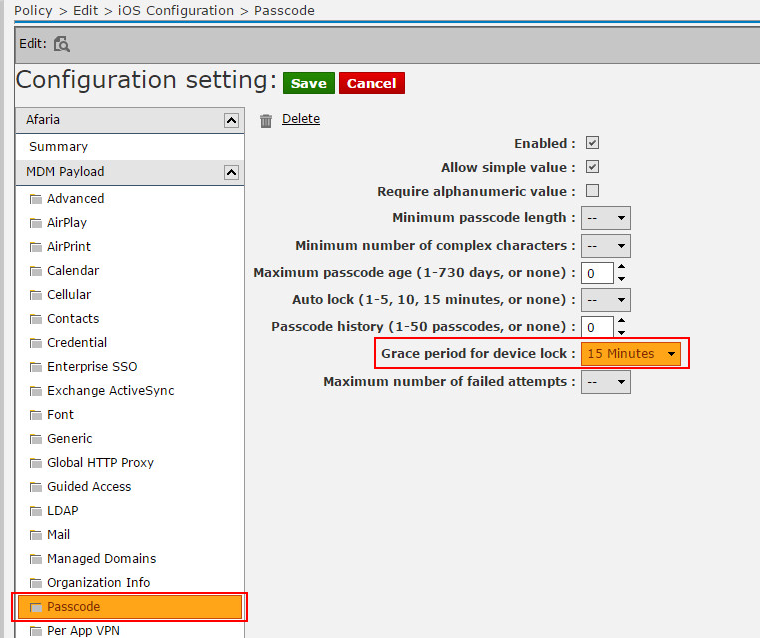760x638 pixels.
Task: Click the Passcode folder icon
Action: (35, 607)
